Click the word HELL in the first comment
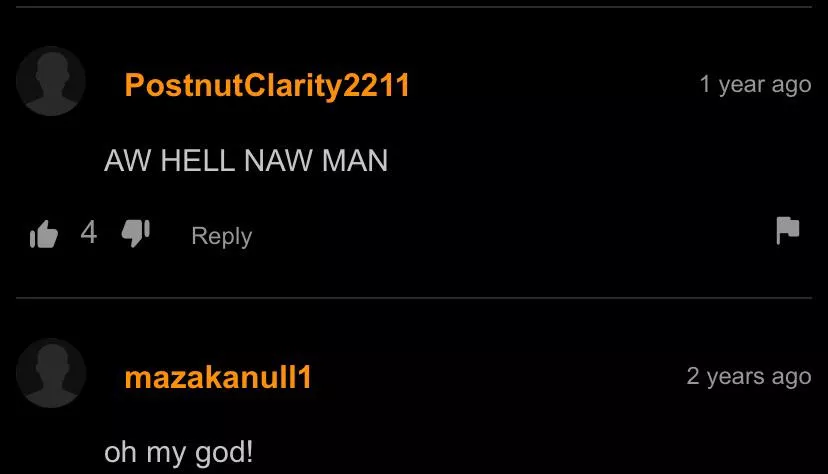Image resolution: width=828 pixels, height=474 pixels. 197,160
